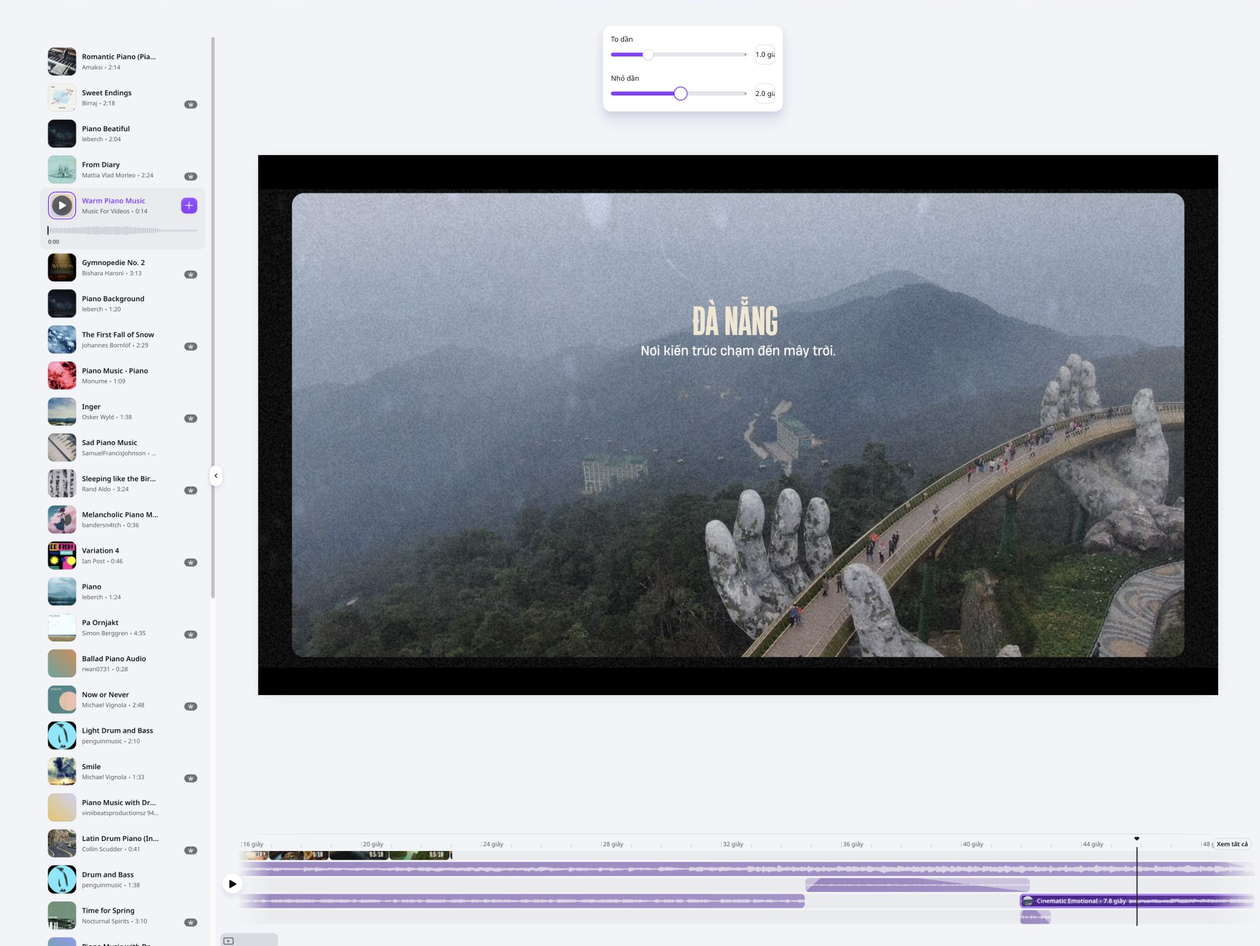The height and width of the screenshot is (946, 1260).
Task: Click the Nhỏ dần fade-out slider handle
Action: (x=680, y=93)
